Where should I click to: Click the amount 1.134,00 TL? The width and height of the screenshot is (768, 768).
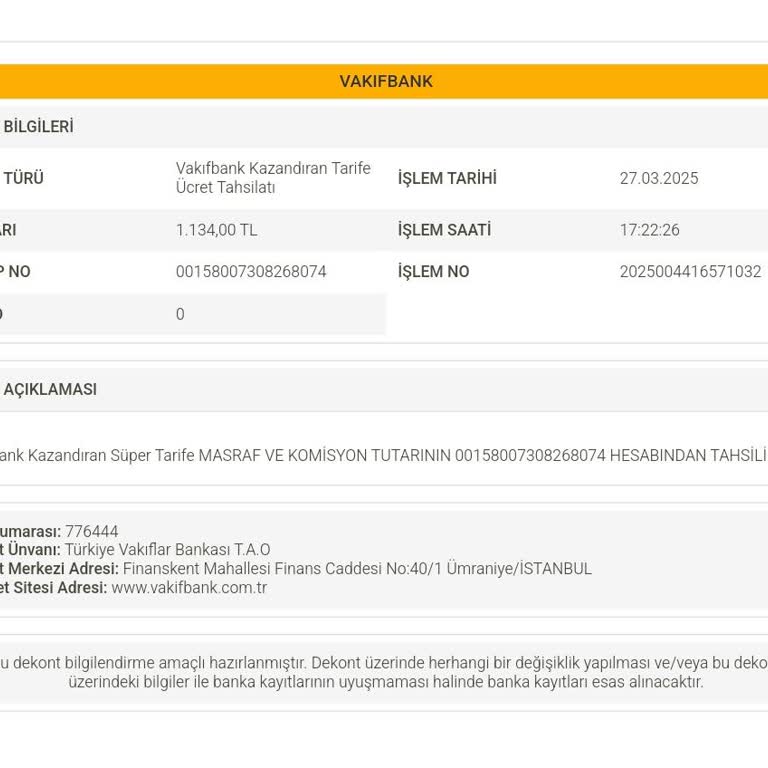pyautogui.click(x=216, y=230)
